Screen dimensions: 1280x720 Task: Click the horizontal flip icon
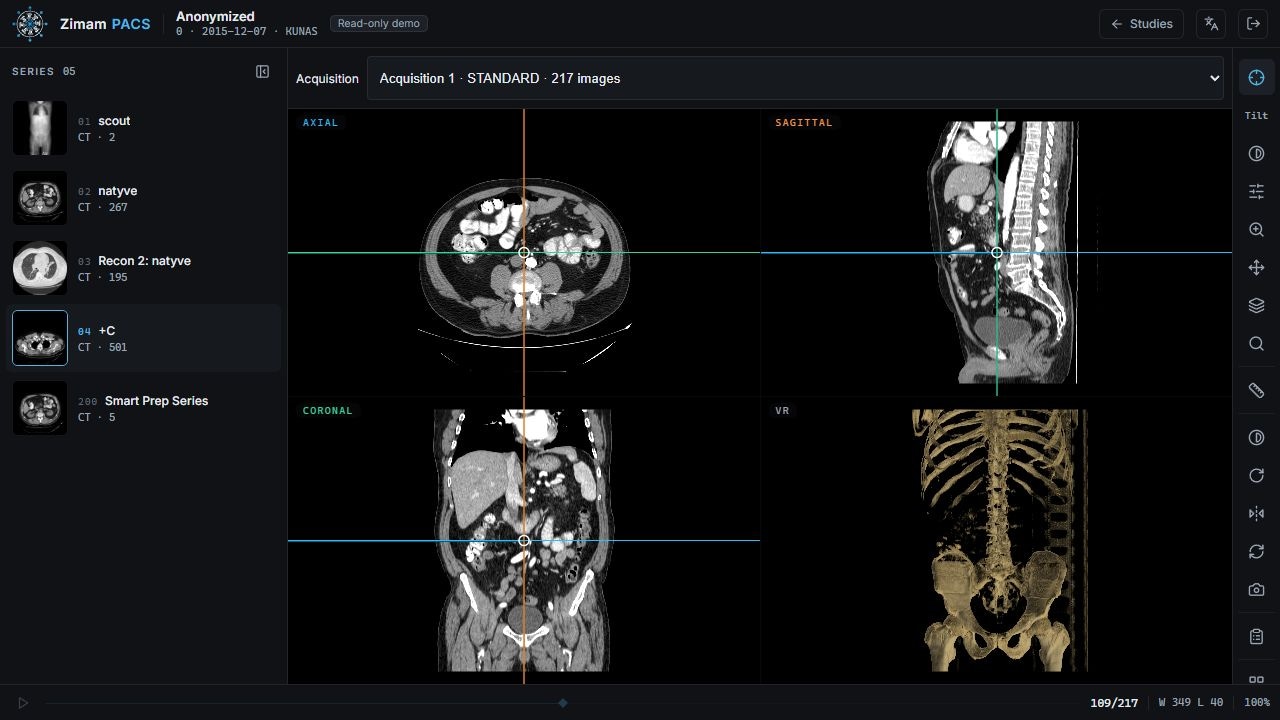pyautogui.click(x=1256, y=514)
